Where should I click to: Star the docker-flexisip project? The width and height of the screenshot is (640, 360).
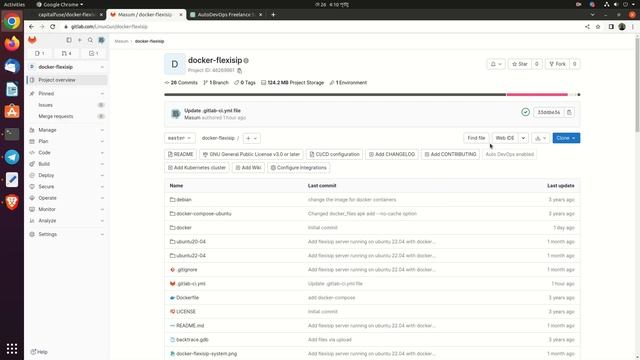[520, 64]
